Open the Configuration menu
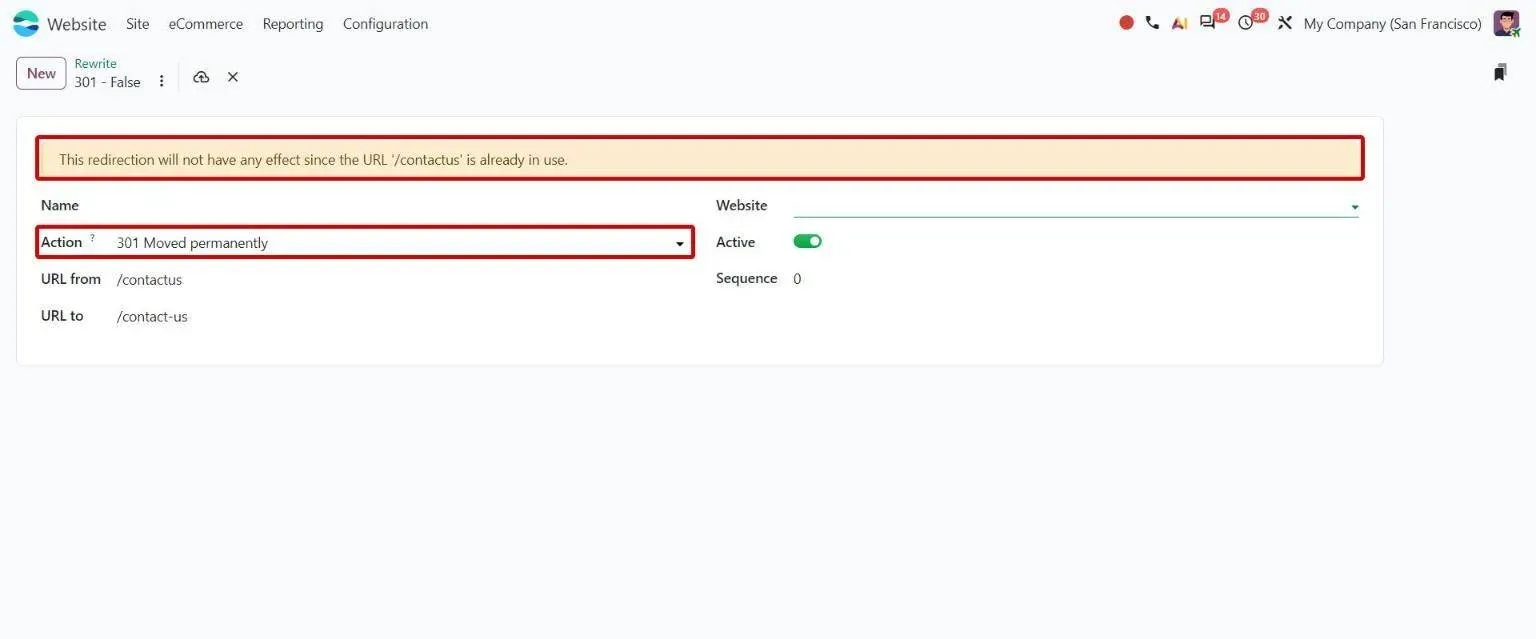The width and height of the screenshot is (1536, 639). [x=385, y=23]
